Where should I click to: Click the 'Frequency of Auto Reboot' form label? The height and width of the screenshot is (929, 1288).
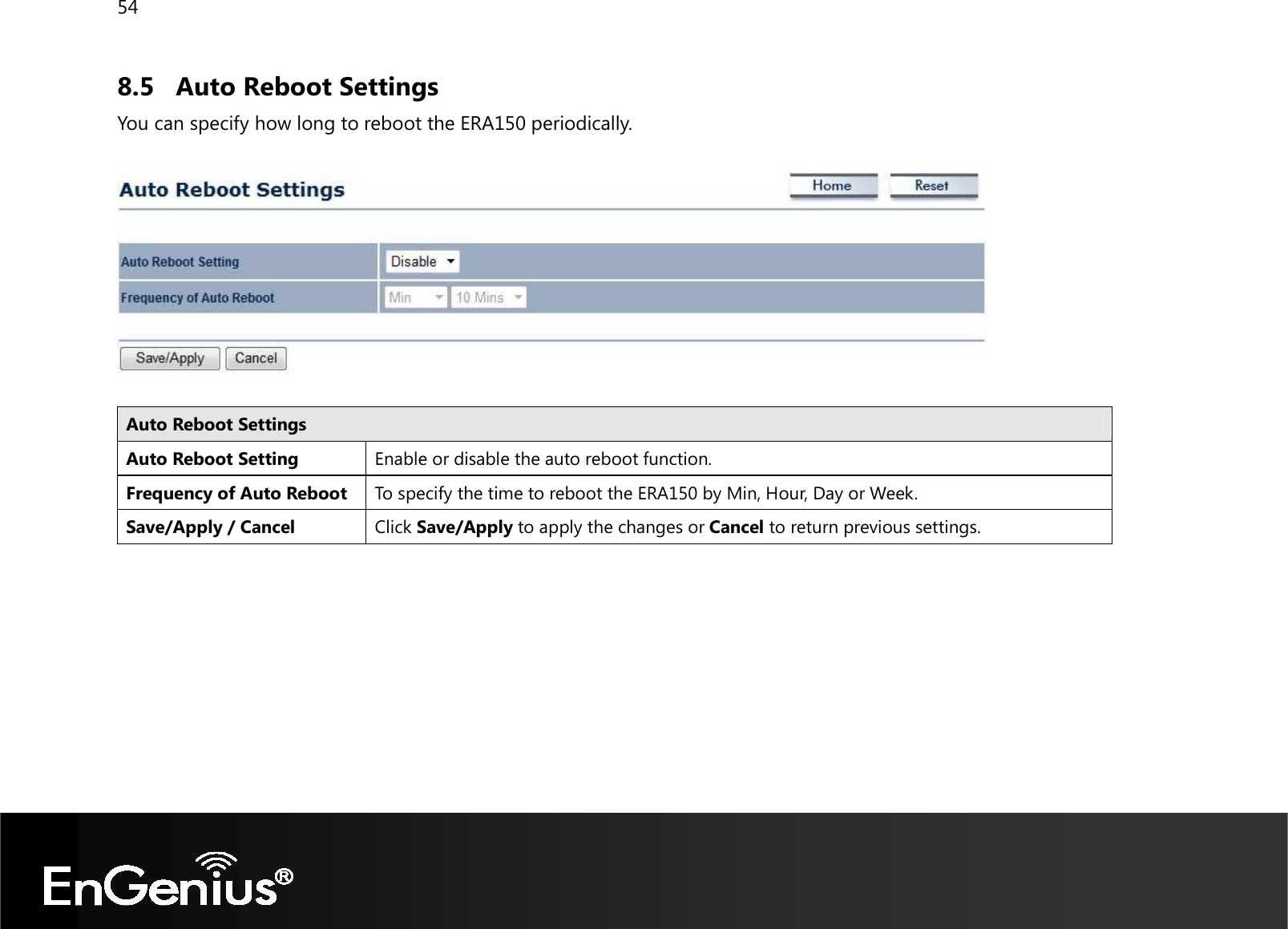[x=197, y=298]
